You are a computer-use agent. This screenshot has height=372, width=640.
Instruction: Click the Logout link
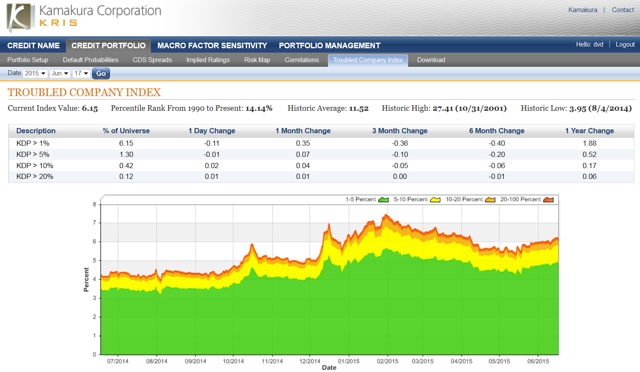tap(625, 45)
